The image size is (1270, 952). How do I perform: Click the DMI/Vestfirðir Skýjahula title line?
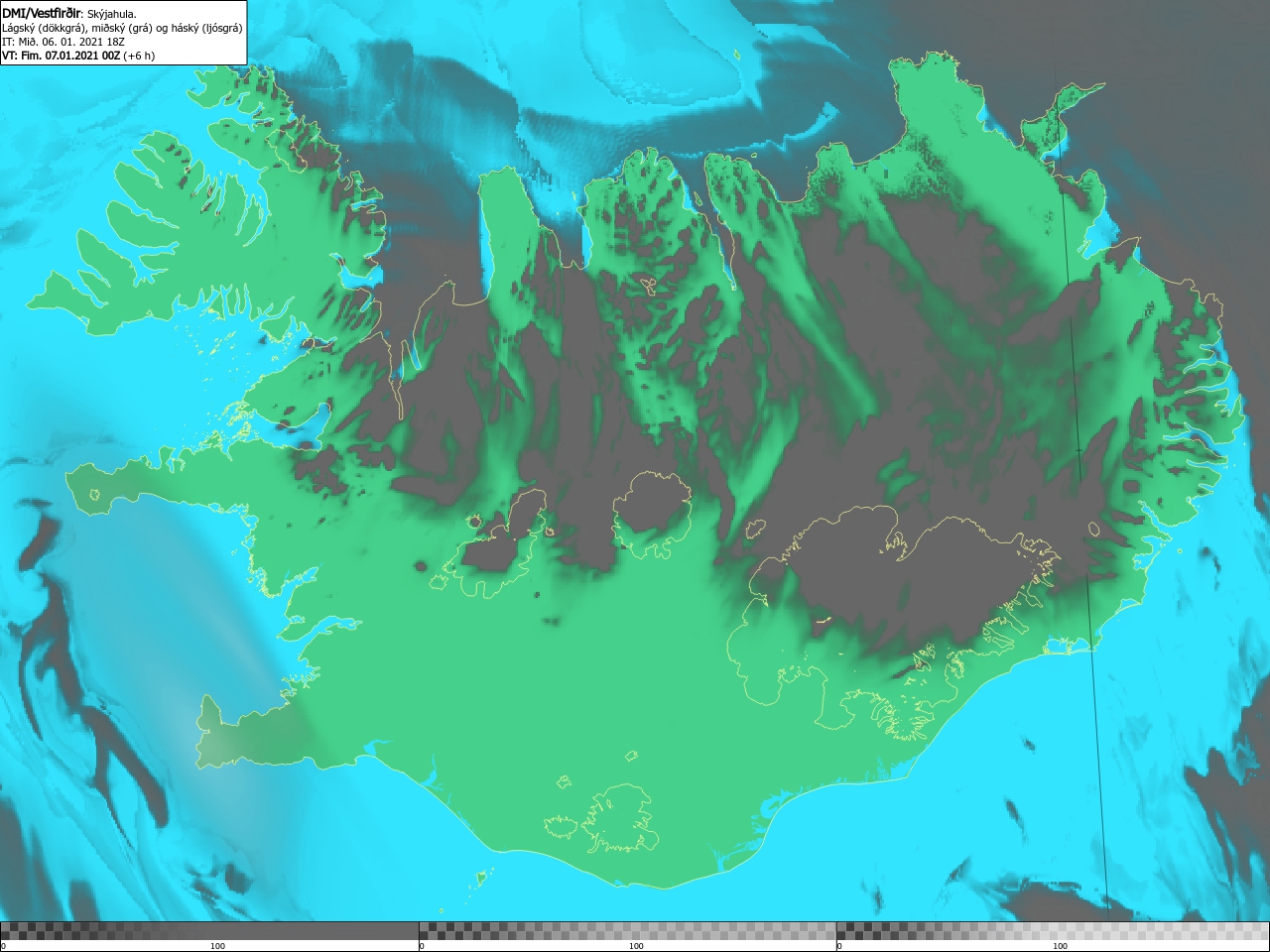pyautogui.click(x=69, y=13)
